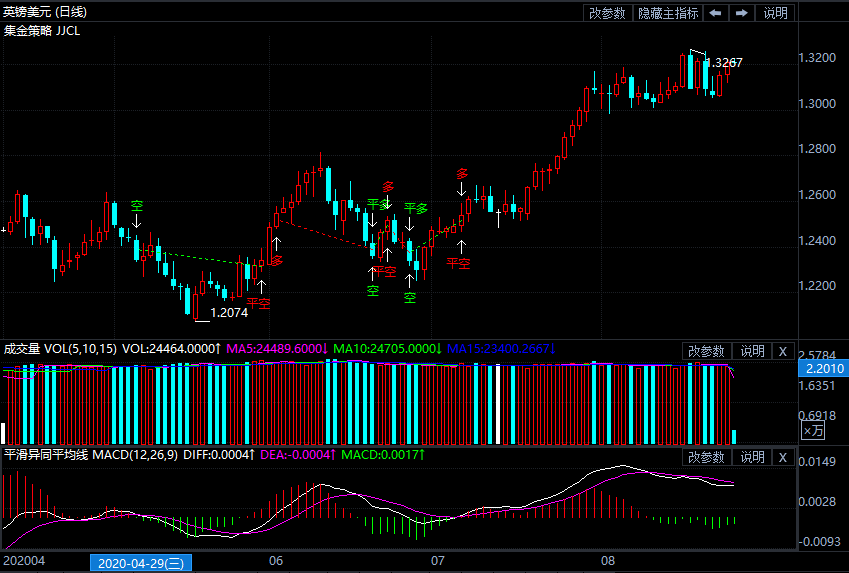Click the left arrow navigation button
This screenshot has width=849, height=573.
[715, 13]
